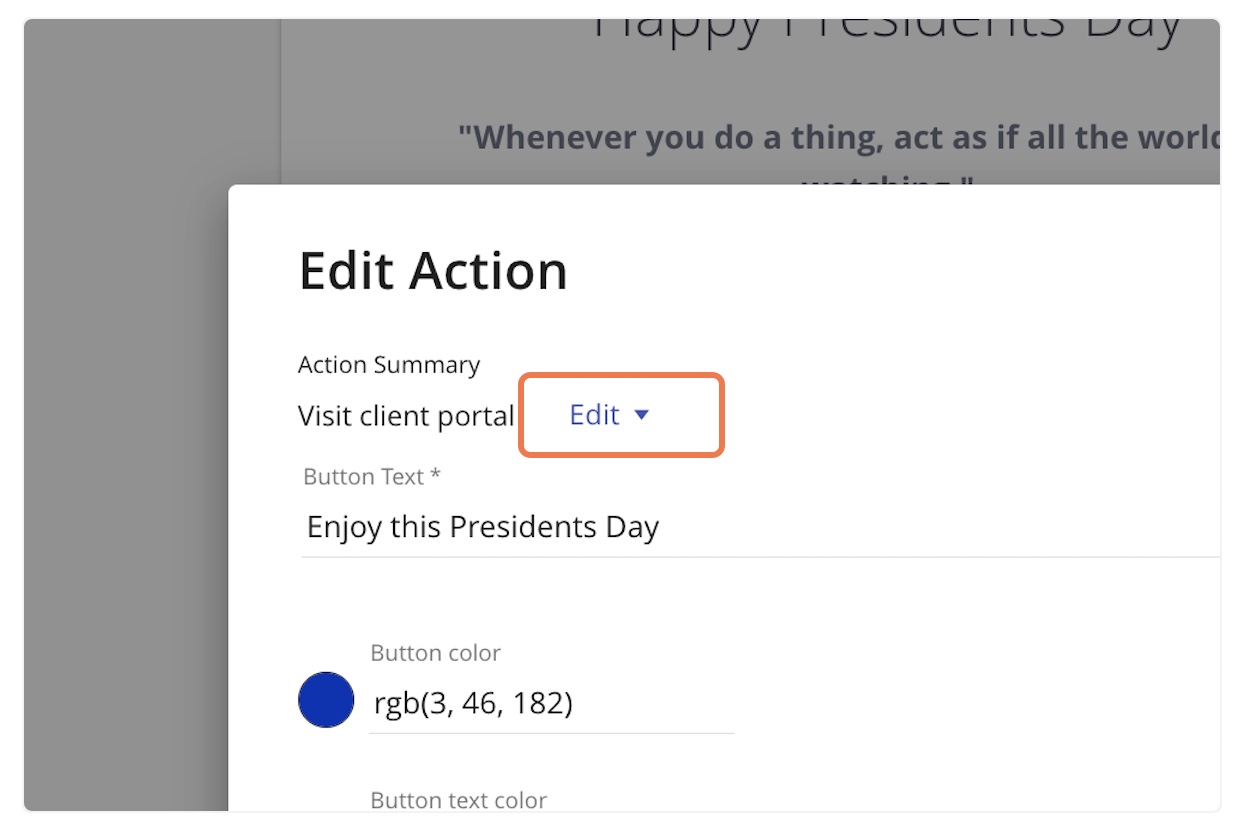Click the Action Summary label
This screenshot has height=840, width=1256.
(x=389, y=365)
